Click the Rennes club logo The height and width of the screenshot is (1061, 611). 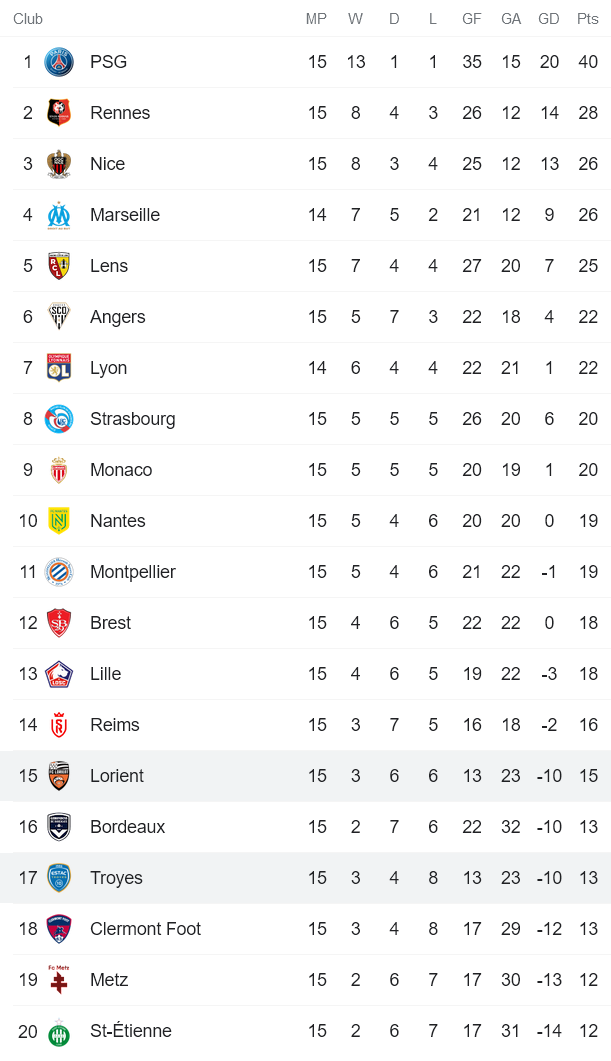[x=59, y=113]
